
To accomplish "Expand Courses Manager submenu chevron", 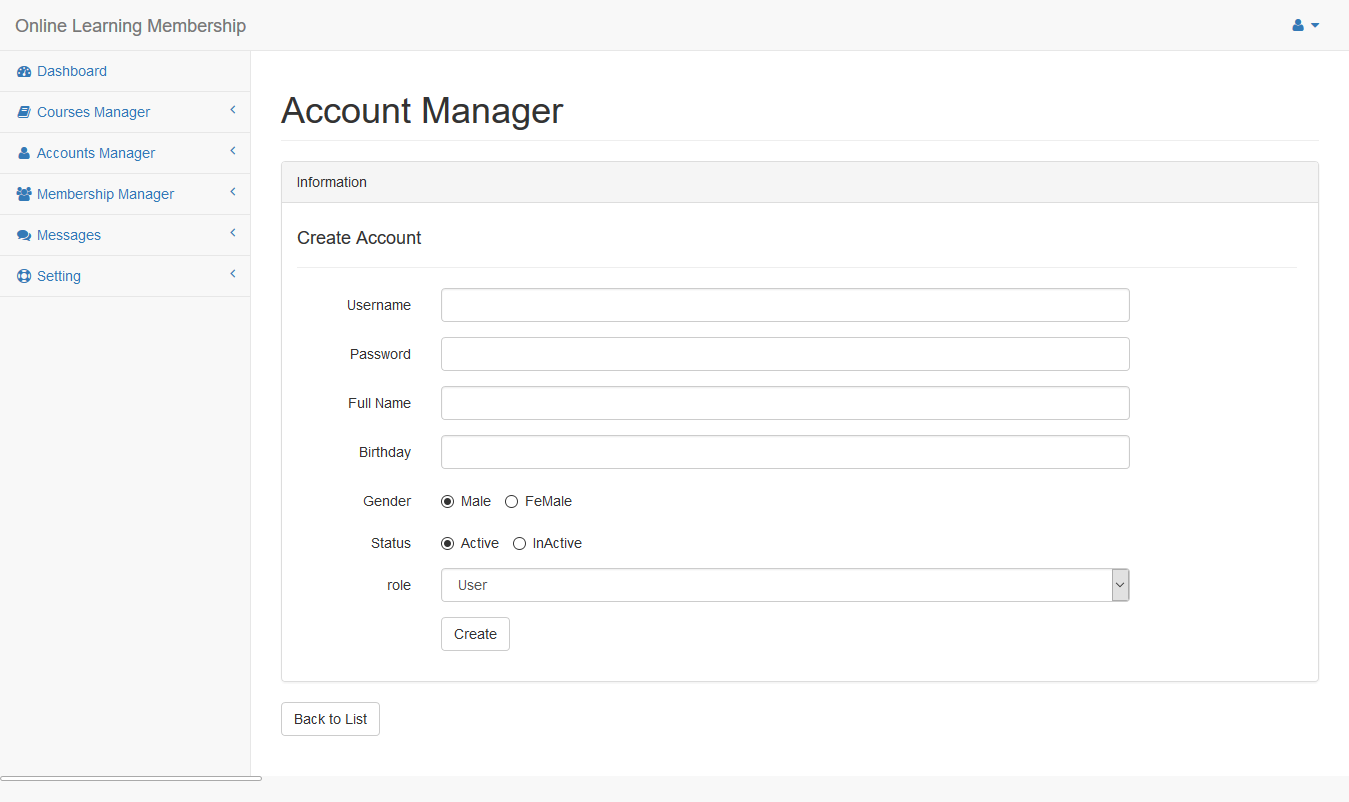I will (232, 110).
